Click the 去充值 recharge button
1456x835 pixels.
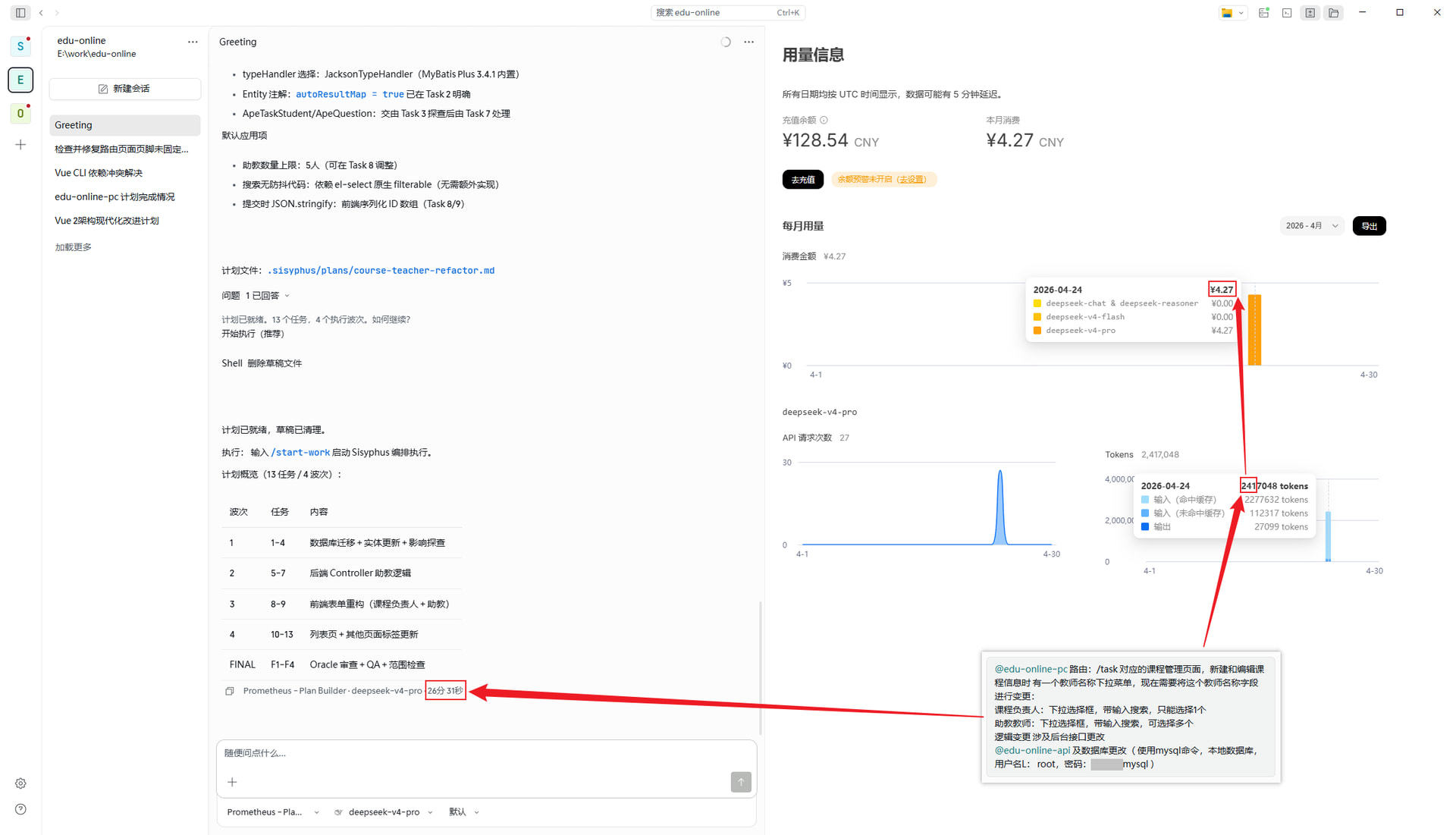(803, 180)
